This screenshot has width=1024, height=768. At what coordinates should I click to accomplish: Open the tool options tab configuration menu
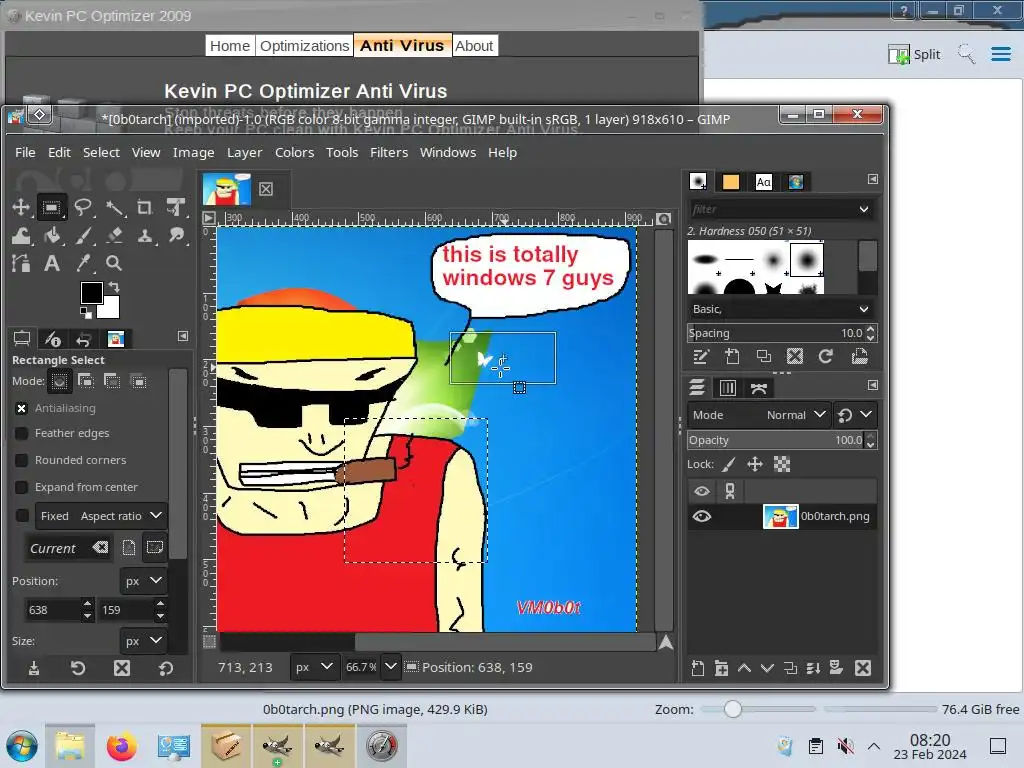[183, 336]
